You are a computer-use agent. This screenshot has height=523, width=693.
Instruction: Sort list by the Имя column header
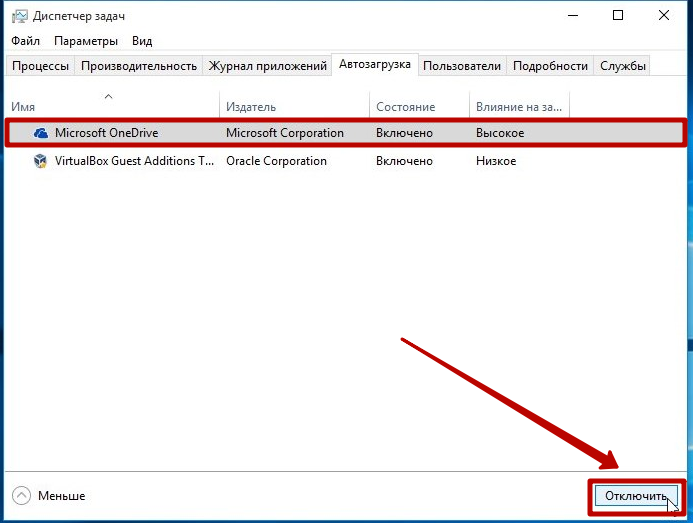pyautogui.click(x=110, y=106)
